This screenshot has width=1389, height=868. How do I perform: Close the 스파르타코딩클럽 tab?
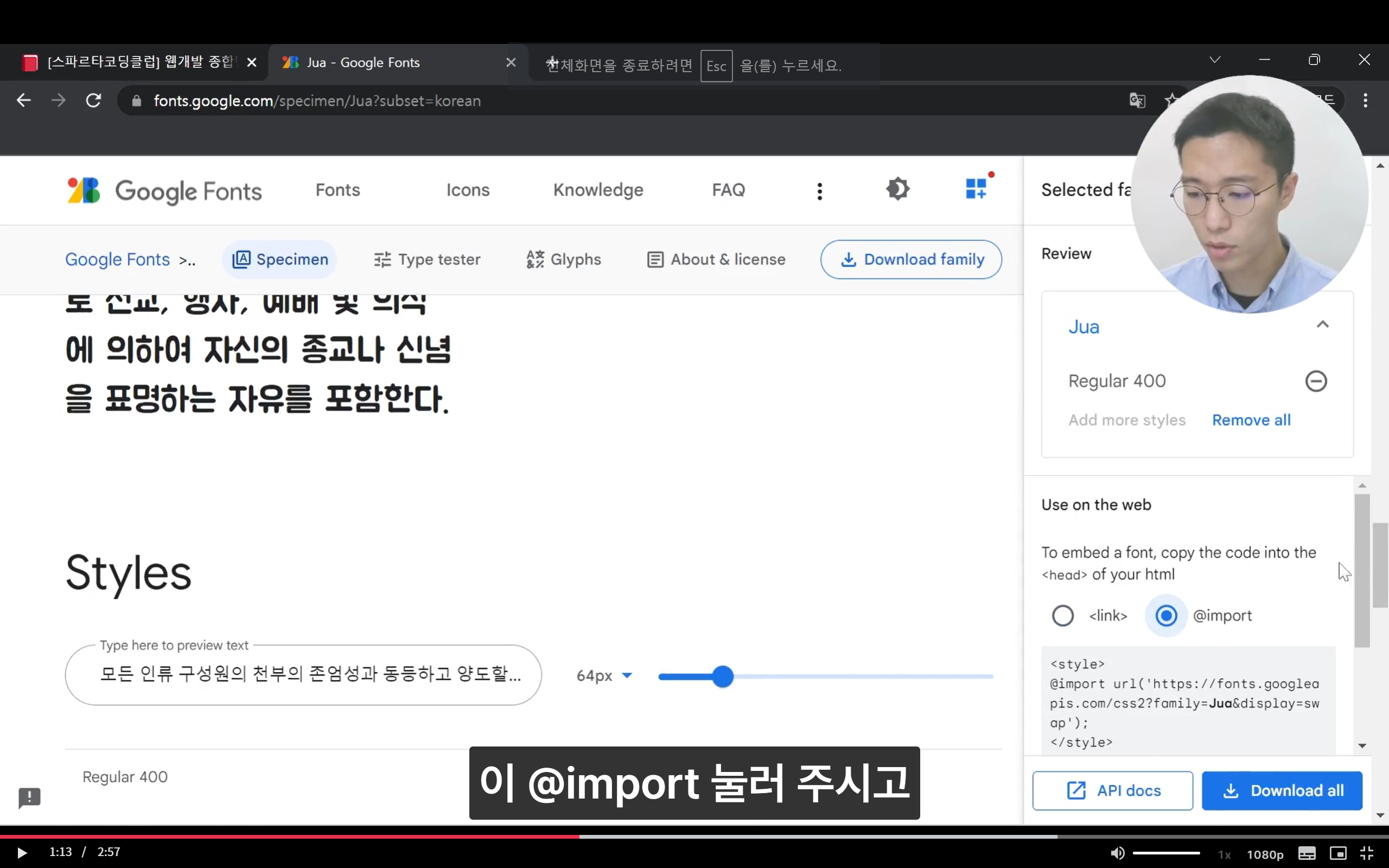251,62
